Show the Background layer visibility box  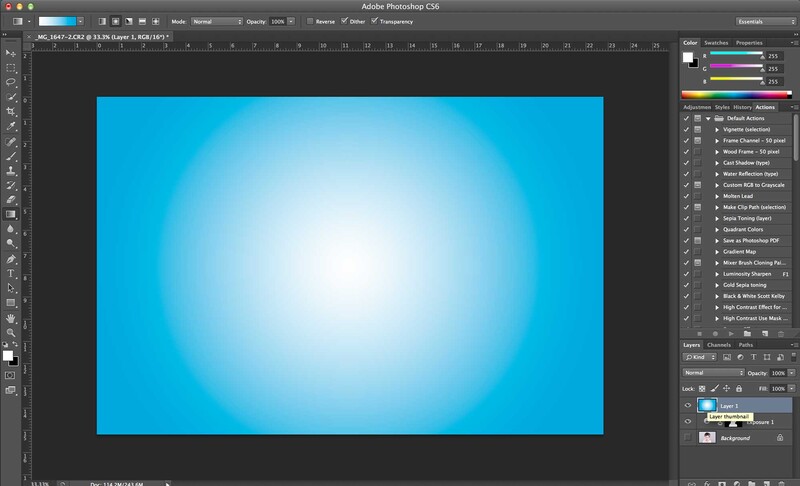(687, 438)
